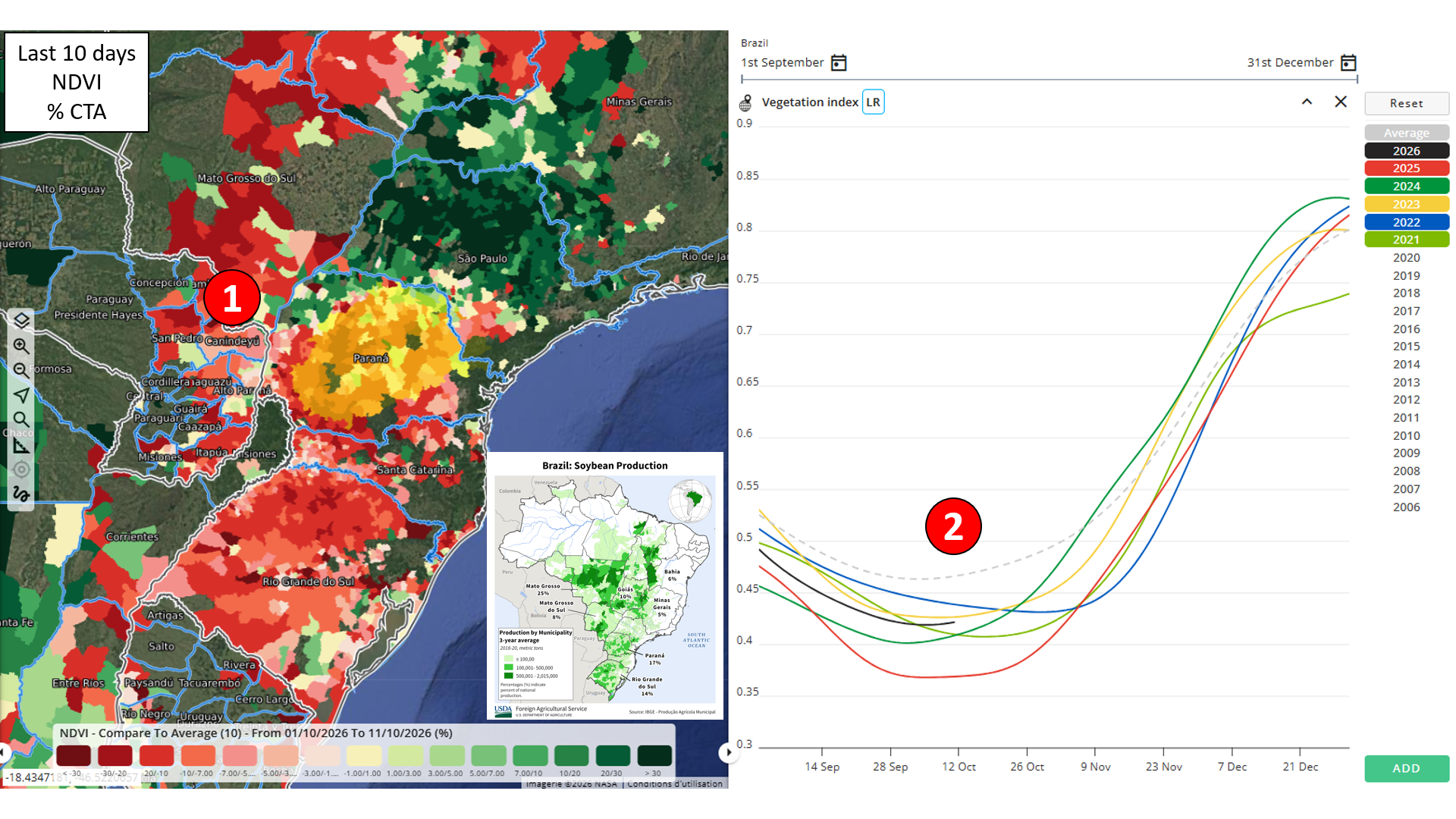Toggle the Average series
The height and width of the screenshot is (819, 1456).
click(1407, 133)
